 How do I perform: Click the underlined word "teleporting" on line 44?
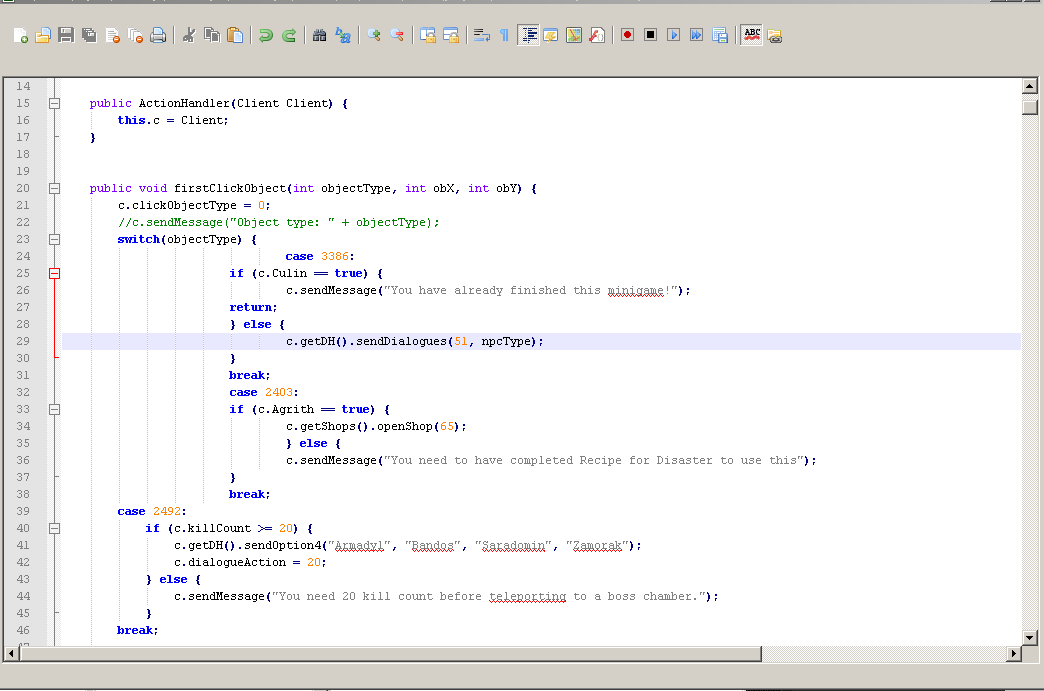point(527,596)
